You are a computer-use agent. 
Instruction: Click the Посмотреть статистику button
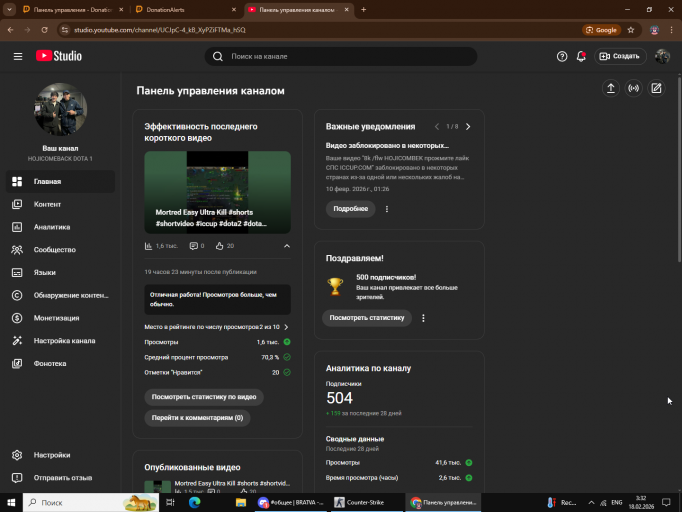point(367,318)
